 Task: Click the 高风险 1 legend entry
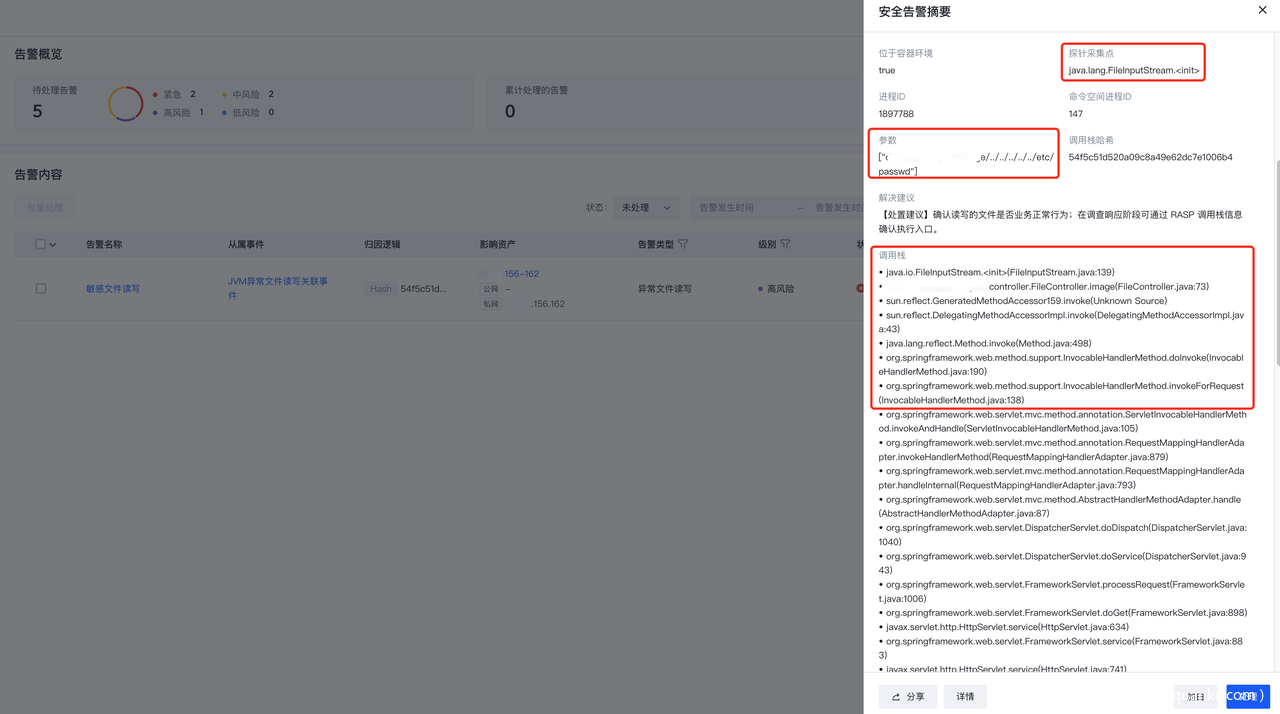point(178,112)
